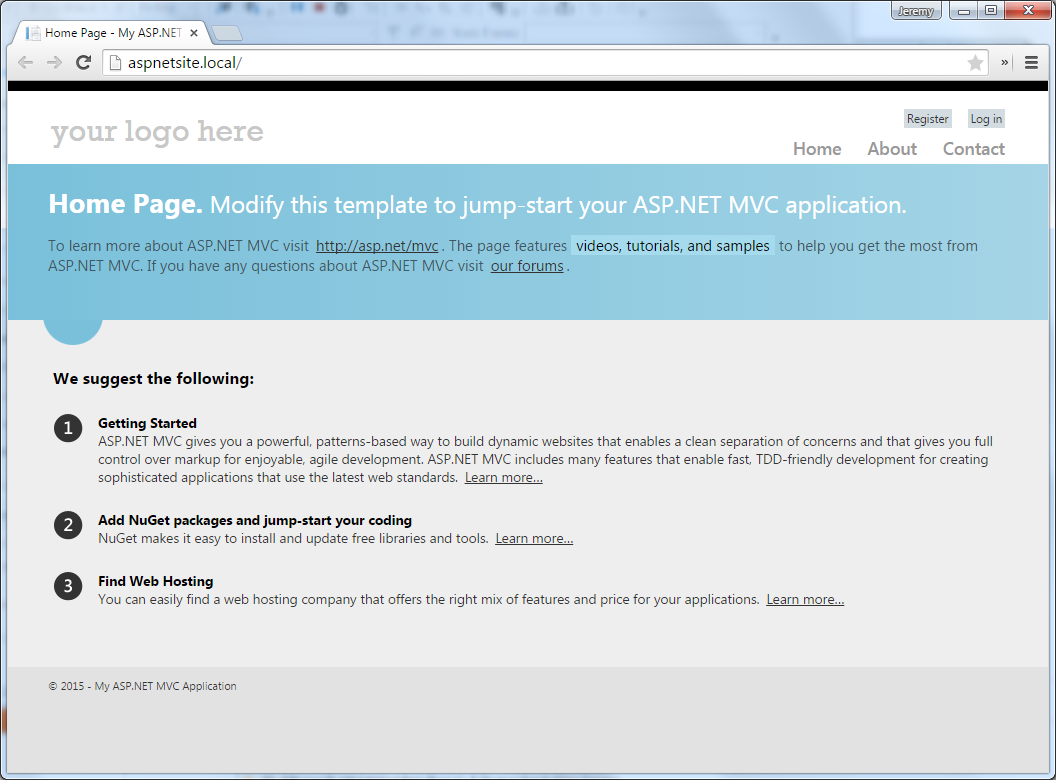The height and width of the screenshot is (780, 1056).
Task: Click Learn more under Find Web Hosting
Action: (x=805, y=600)
